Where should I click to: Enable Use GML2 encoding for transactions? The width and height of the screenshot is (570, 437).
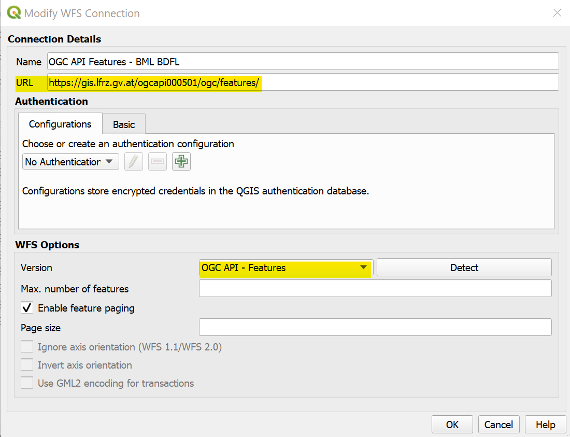(x=27, y=383)
